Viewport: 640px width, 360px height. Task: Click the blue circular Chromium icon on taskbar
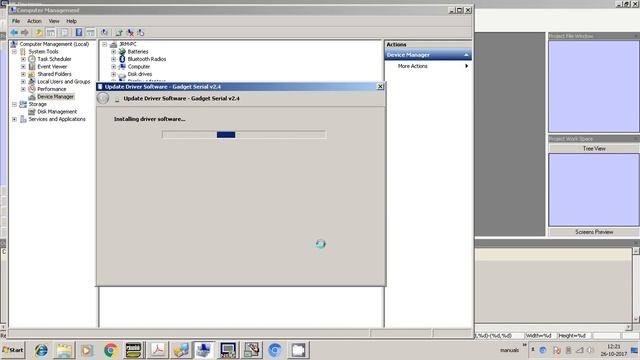pos(275,350)
